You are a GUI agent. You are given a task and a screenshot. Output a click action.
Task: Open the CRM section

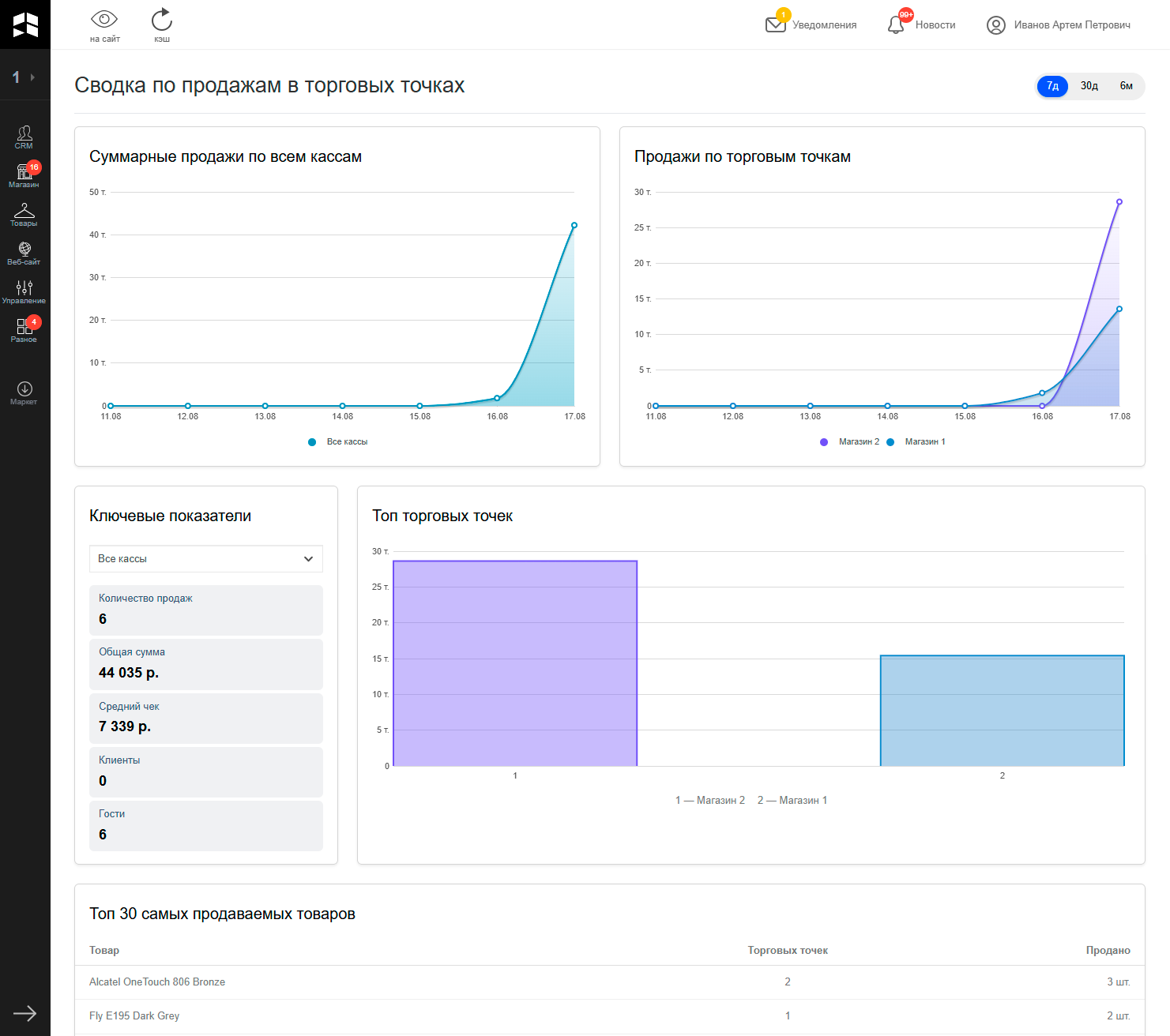[x=24, y=137]
